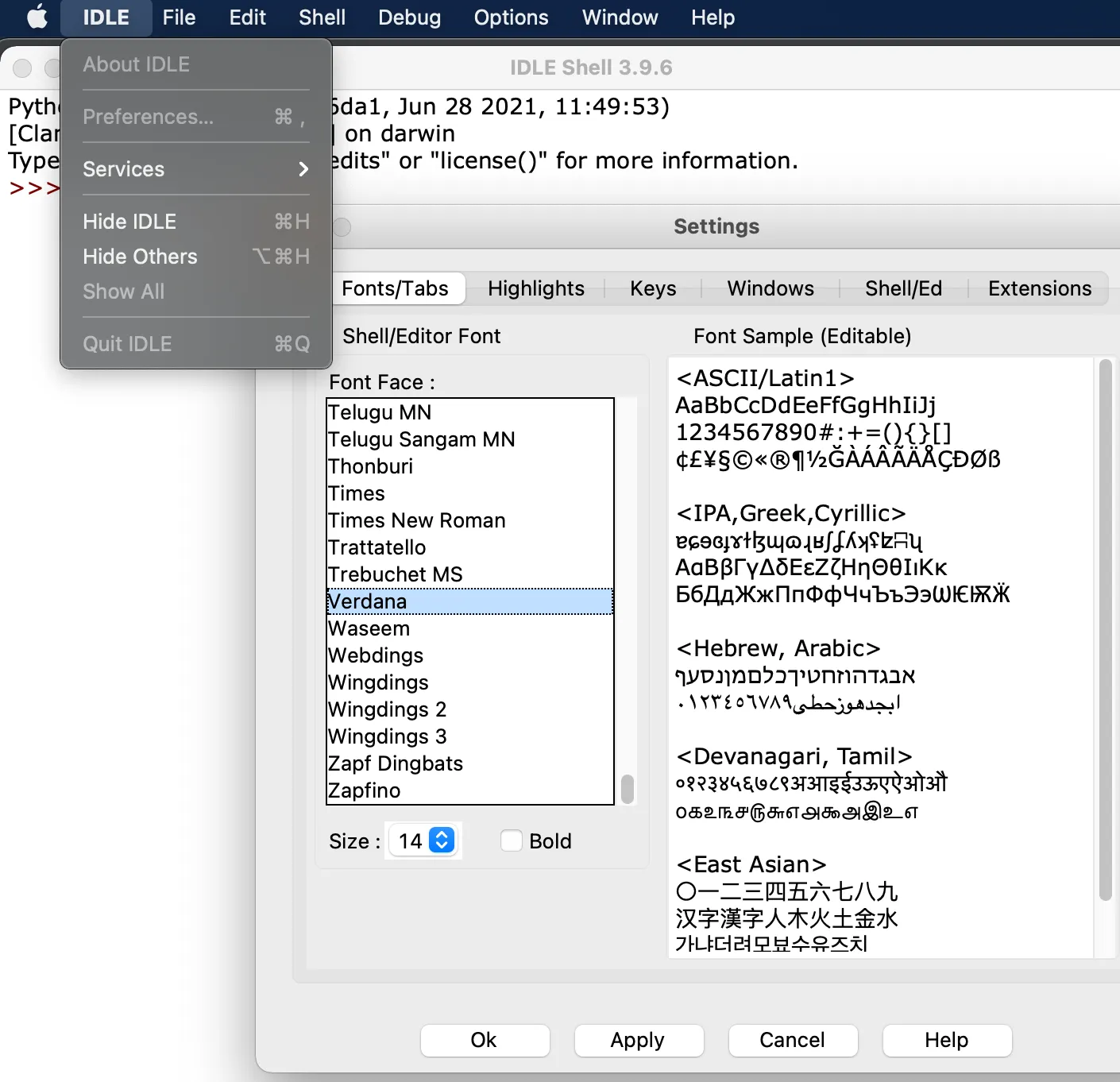Switch to the Shell/Ed tab
Image resolution: width=1120 pixels, height=1082 pixels.
904,288
